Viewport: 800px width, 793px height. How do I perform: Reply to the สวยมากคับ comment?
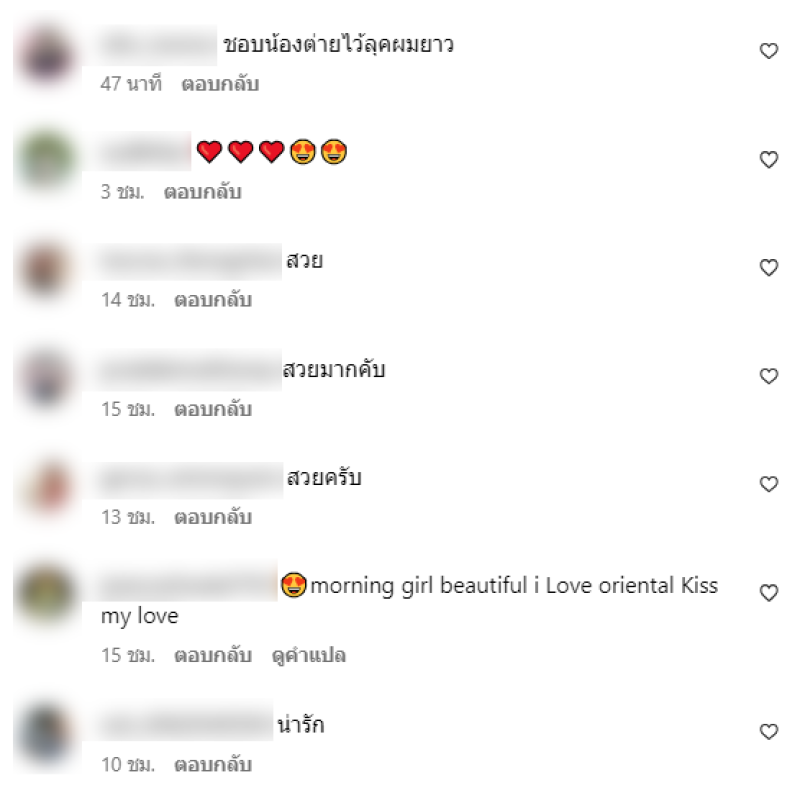click(213, 409)
